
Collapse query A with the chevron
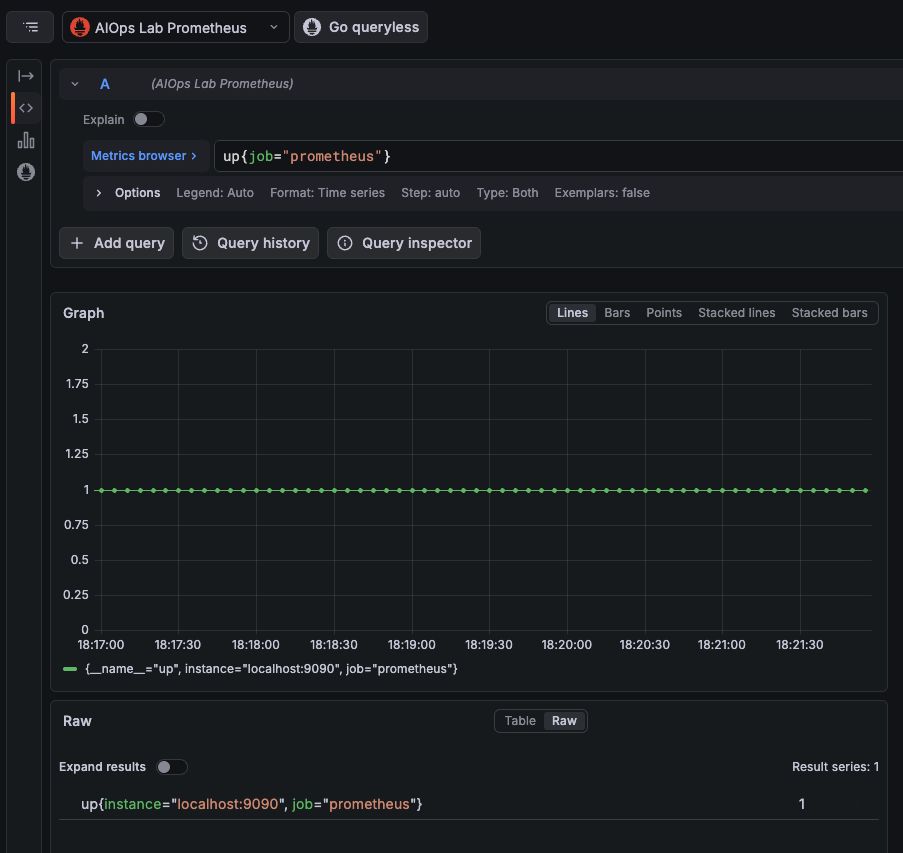pyautogui.click(x=75, y=84)
